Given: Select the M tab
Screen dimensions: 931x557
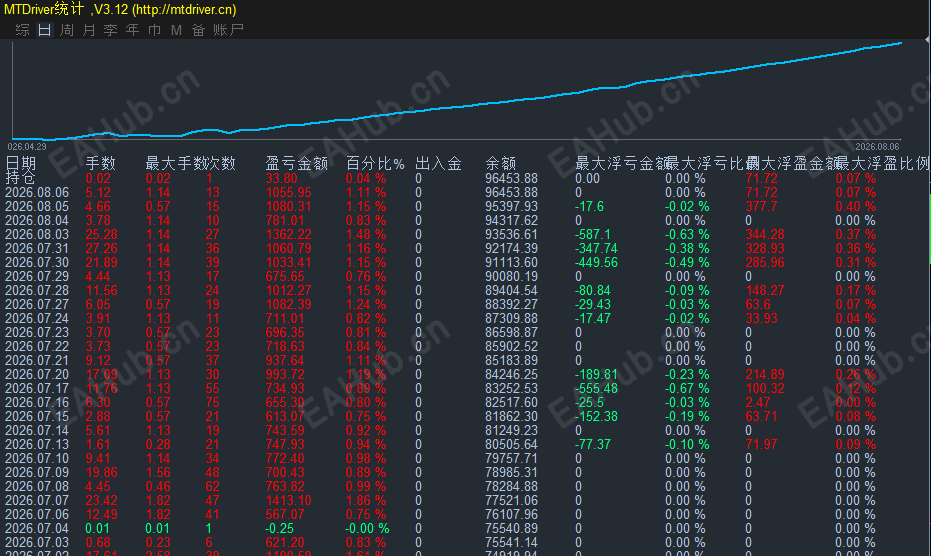Looking at the screenshot, I should [176, 30].
